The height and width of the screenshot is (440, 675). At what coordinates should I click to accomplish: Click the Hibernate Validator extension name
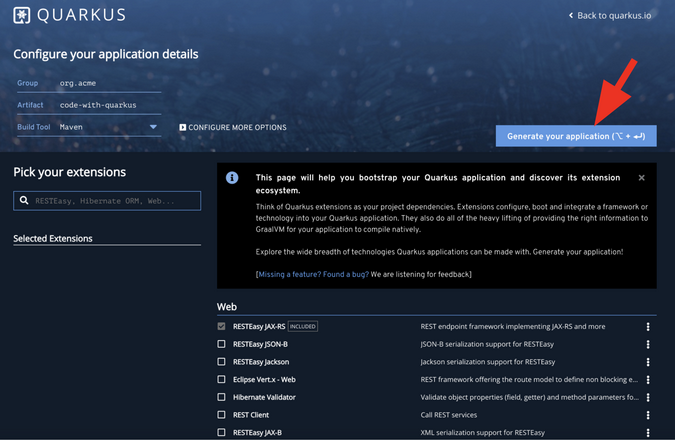tap(264, 397)
